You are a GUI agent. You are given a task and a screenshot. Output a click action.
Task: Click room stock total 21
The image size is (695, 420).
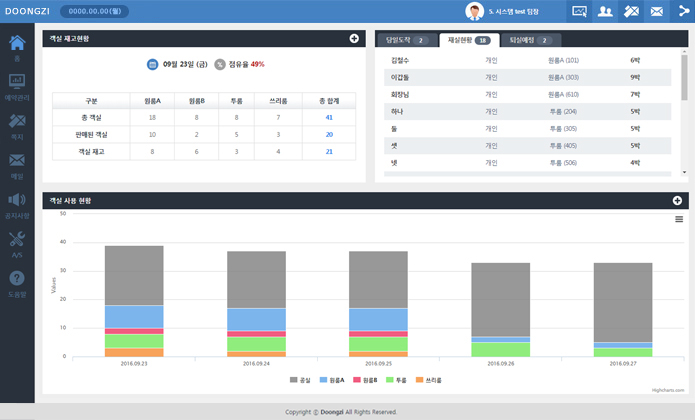pyautogui.click(x=329, y=152)
